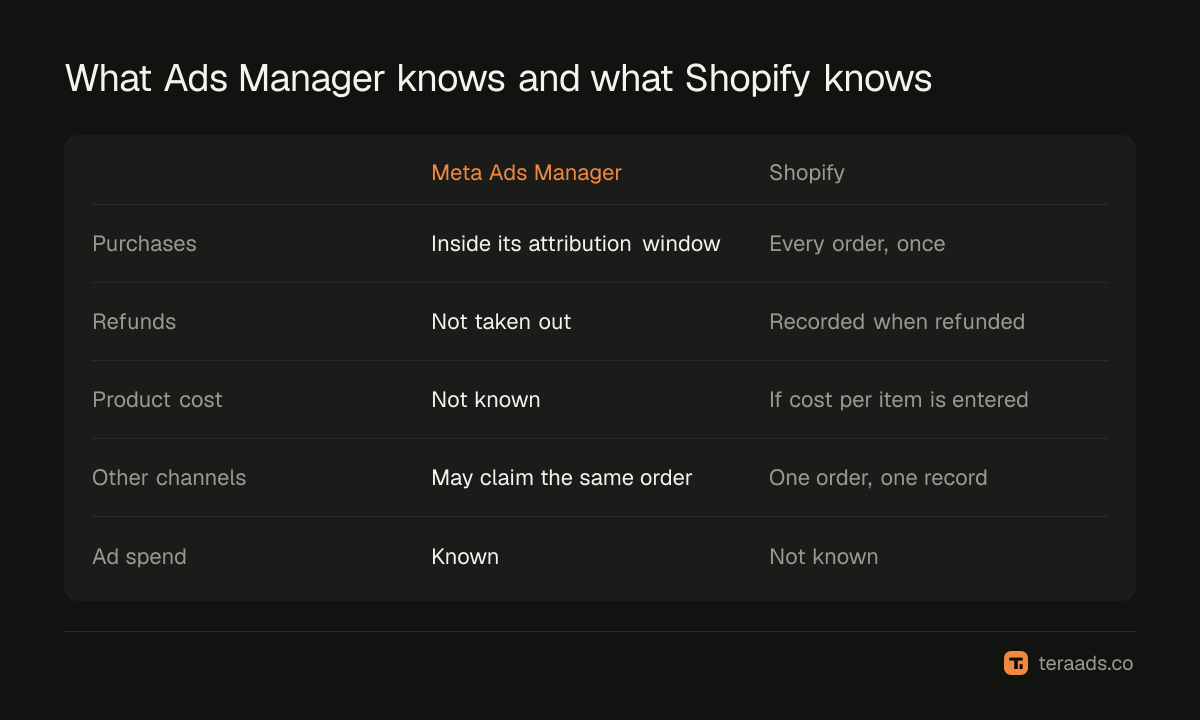
Task: Click the teraads.co orange logo icon
Action: 1016,663
